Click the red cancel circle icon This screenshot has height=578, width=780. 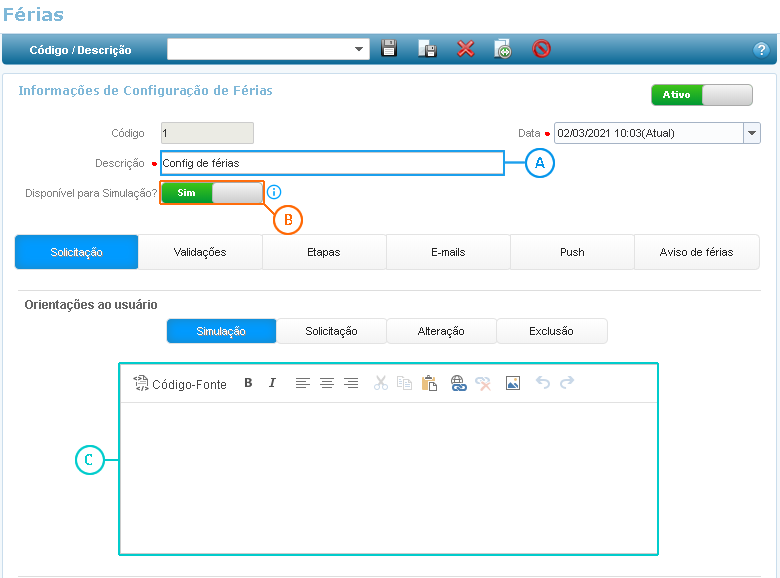(x=541, y=49)
